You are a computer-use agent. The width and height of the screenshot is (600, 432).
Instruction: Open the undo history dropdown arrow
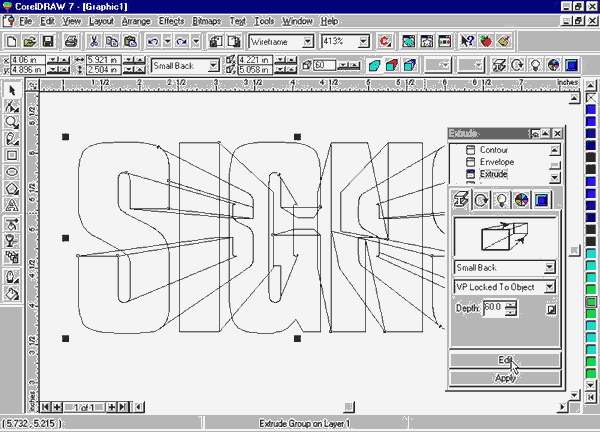pos(167,41)
